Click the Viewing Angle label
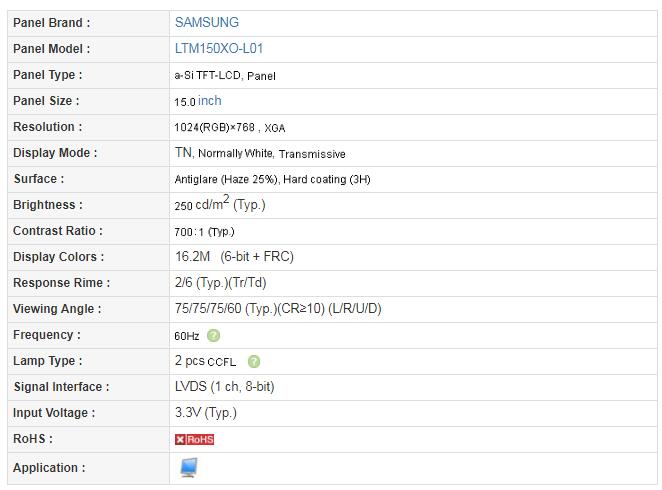The width and height of the screenshot is (662, 490). click(x=57, y=309)
